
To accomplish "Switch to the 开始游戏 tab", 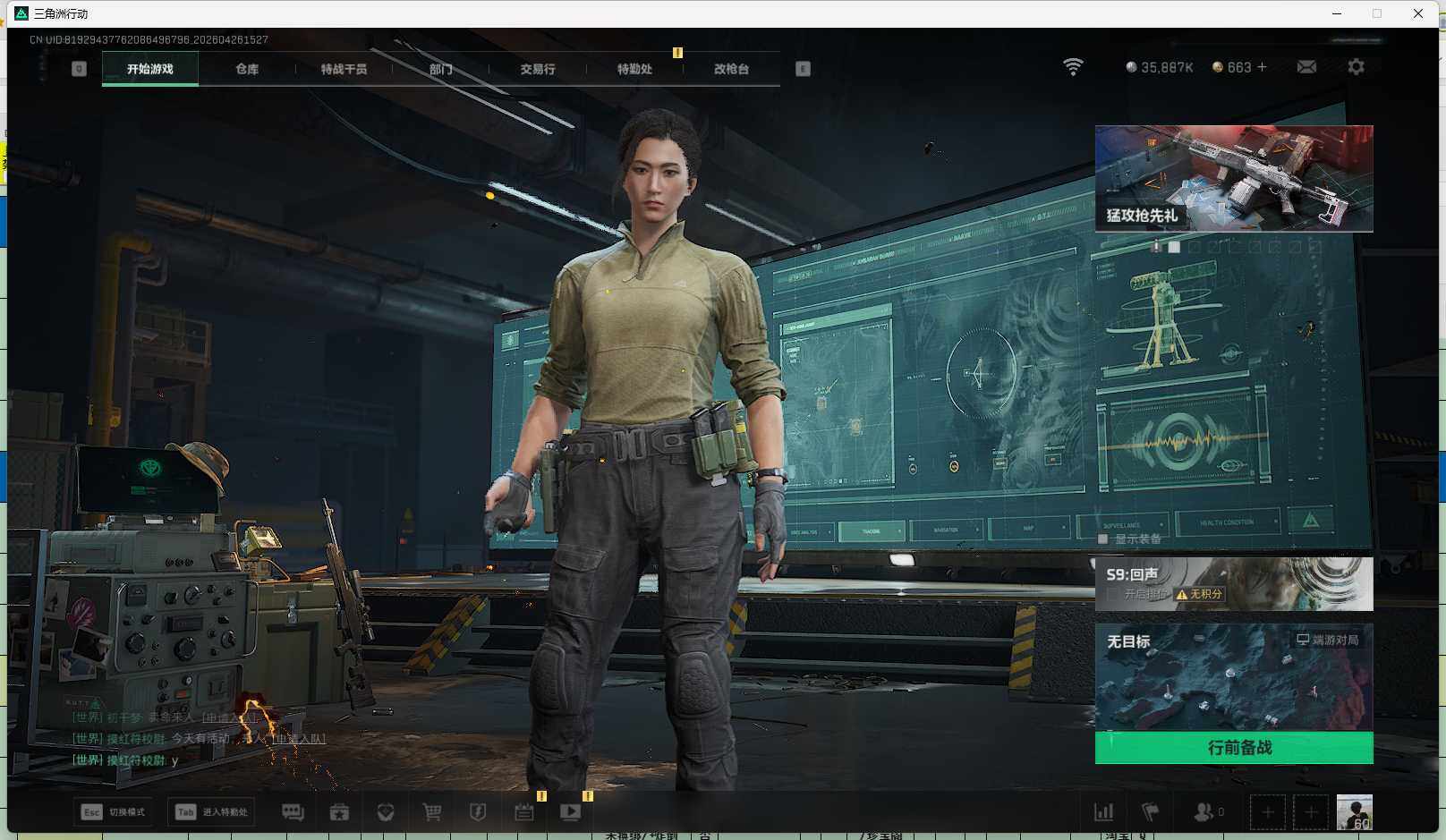I will click(150, 69).
